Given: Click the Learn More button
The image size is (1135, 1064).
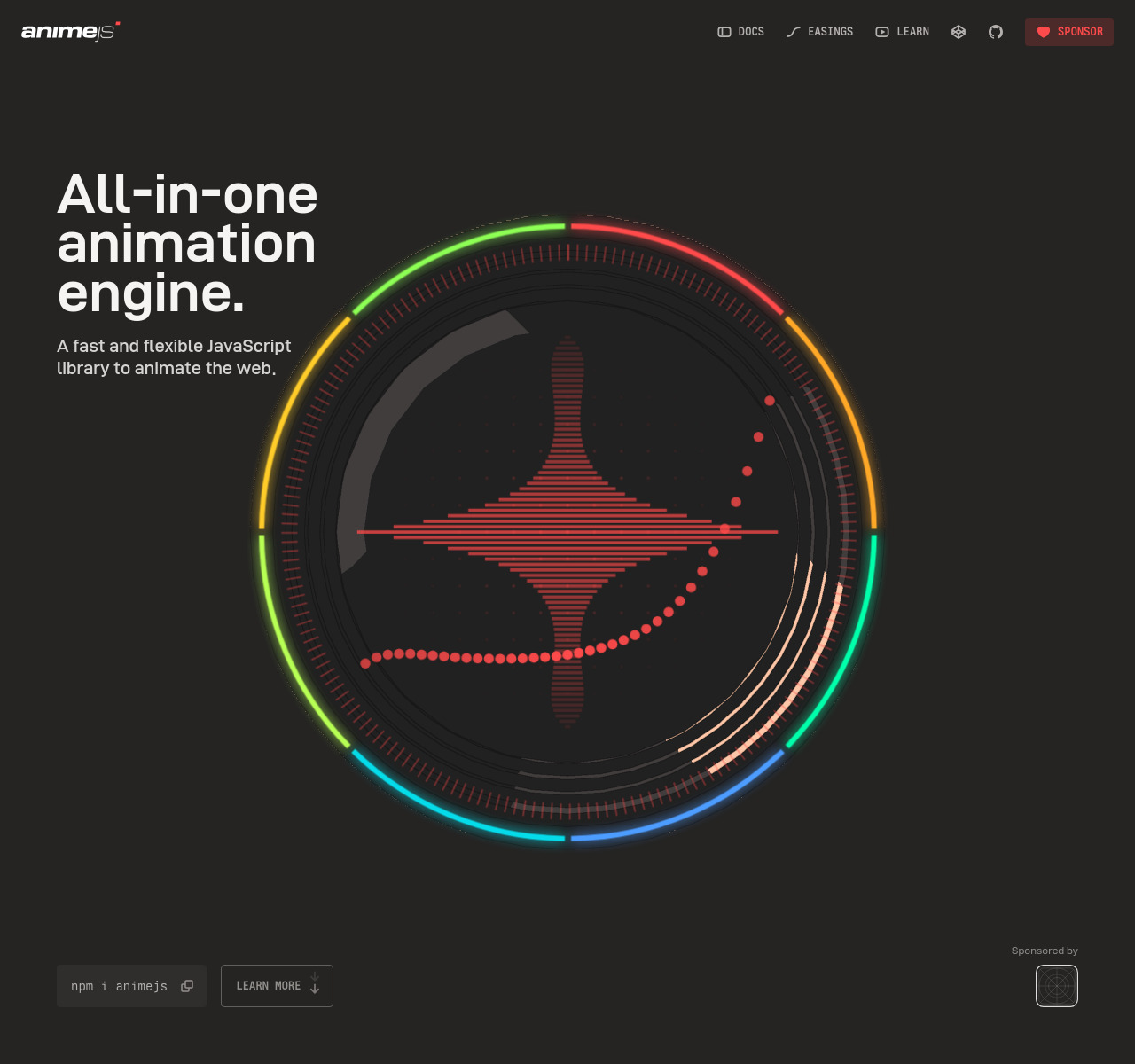Looking at the screenshot, I should [x=277, y=986].
